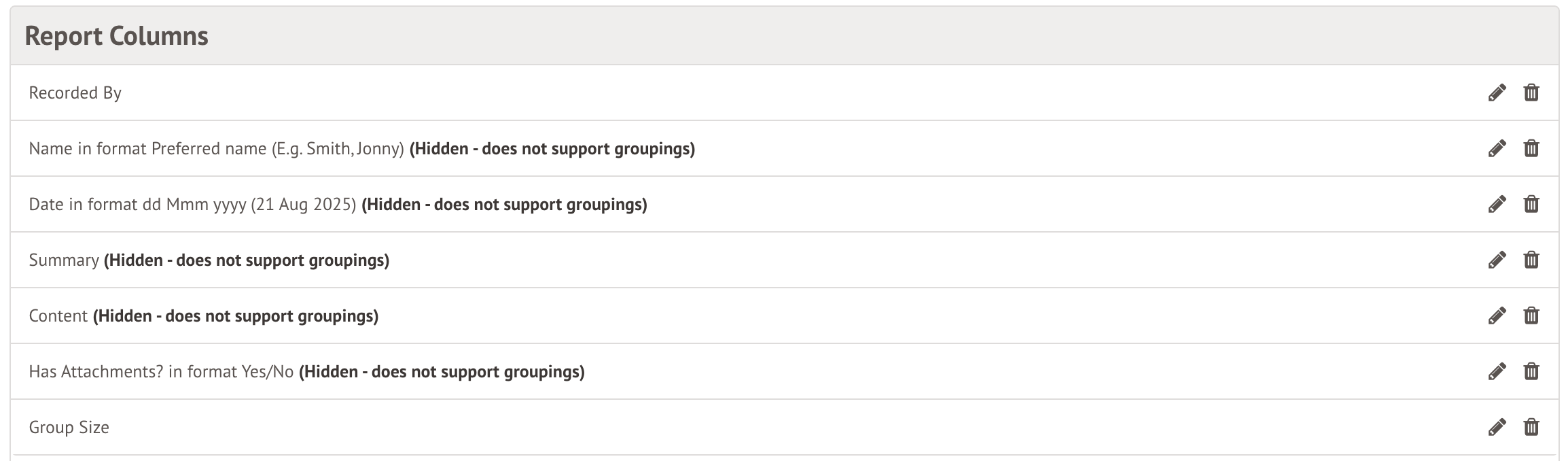
Task: Edit the Content column
Action: tap(1497, 315)
